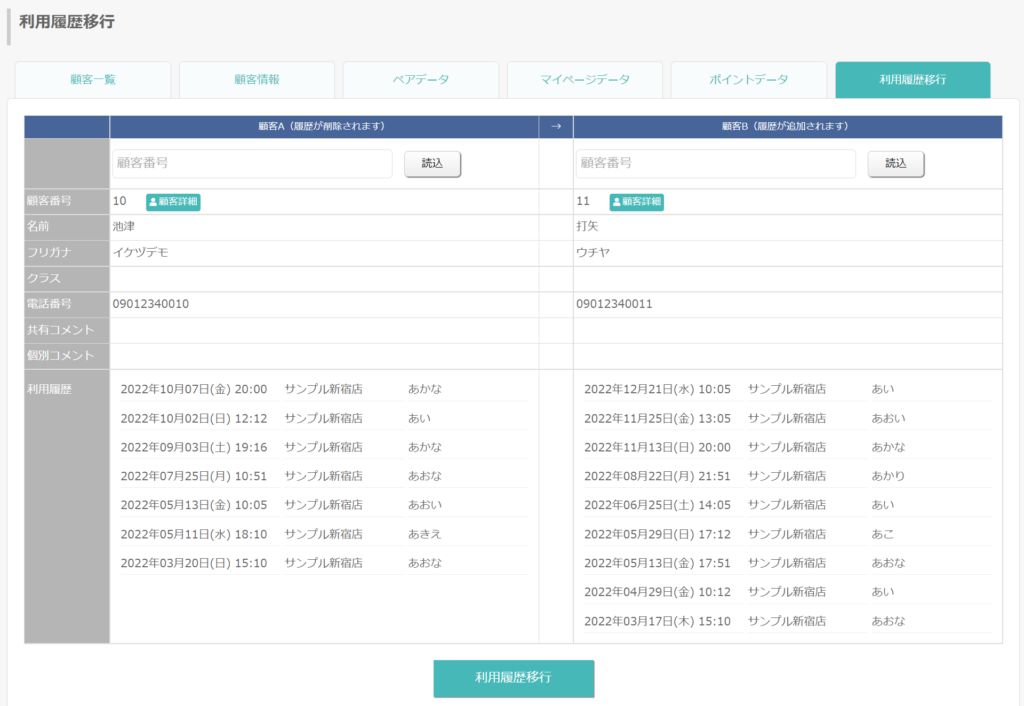Focus customer B 顧客番号 input field
This screenshot has width=1024, height=706.
pos(716,163)
